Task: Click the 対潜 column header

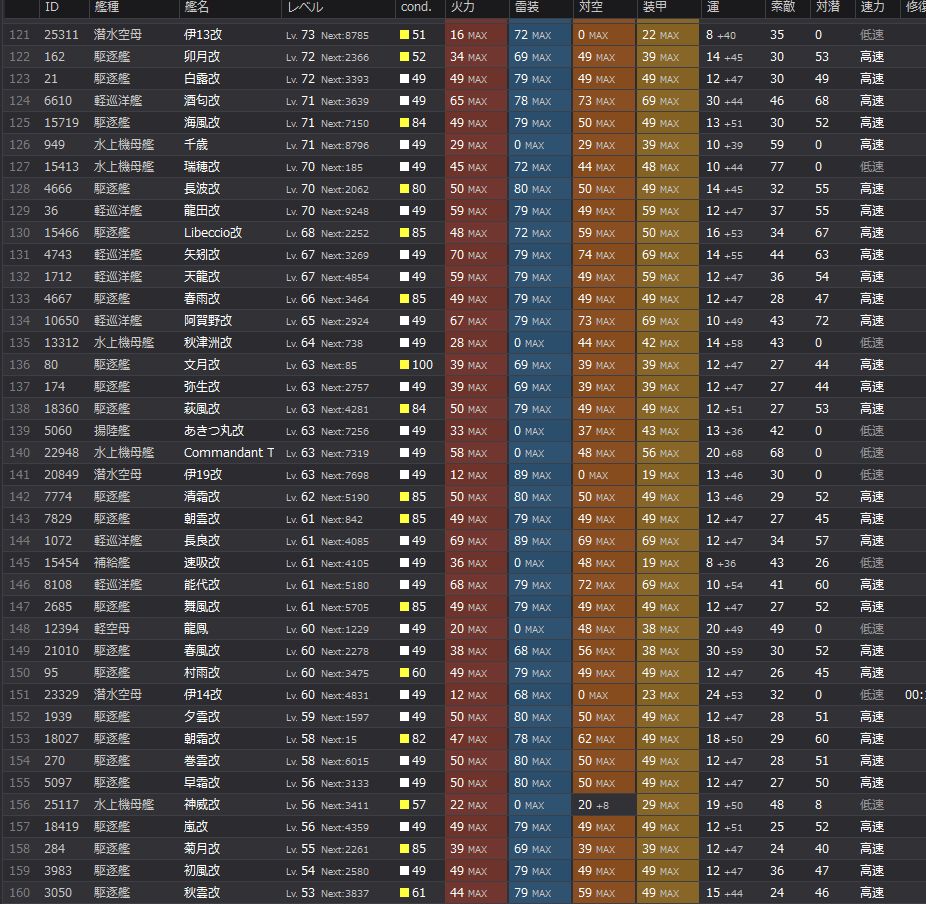Action: point(827,7)
